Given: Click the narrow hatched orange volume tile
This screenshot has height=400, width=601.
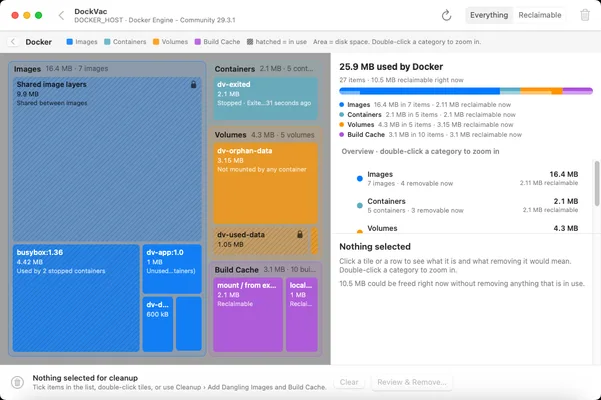Looking at the screenshot, I should [x=314, y=241].
